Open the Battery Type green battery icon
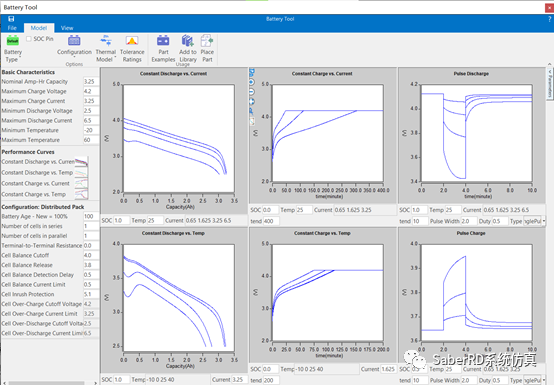The width and height of the screenshot is (554, 385). coord(13,41)
